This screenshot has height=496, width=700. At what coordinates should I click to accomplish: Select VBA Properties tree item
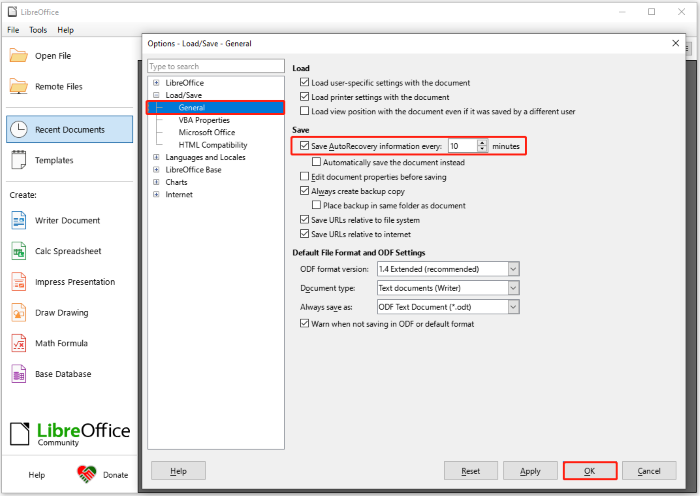pyautogui.click(x=204, y=120)
